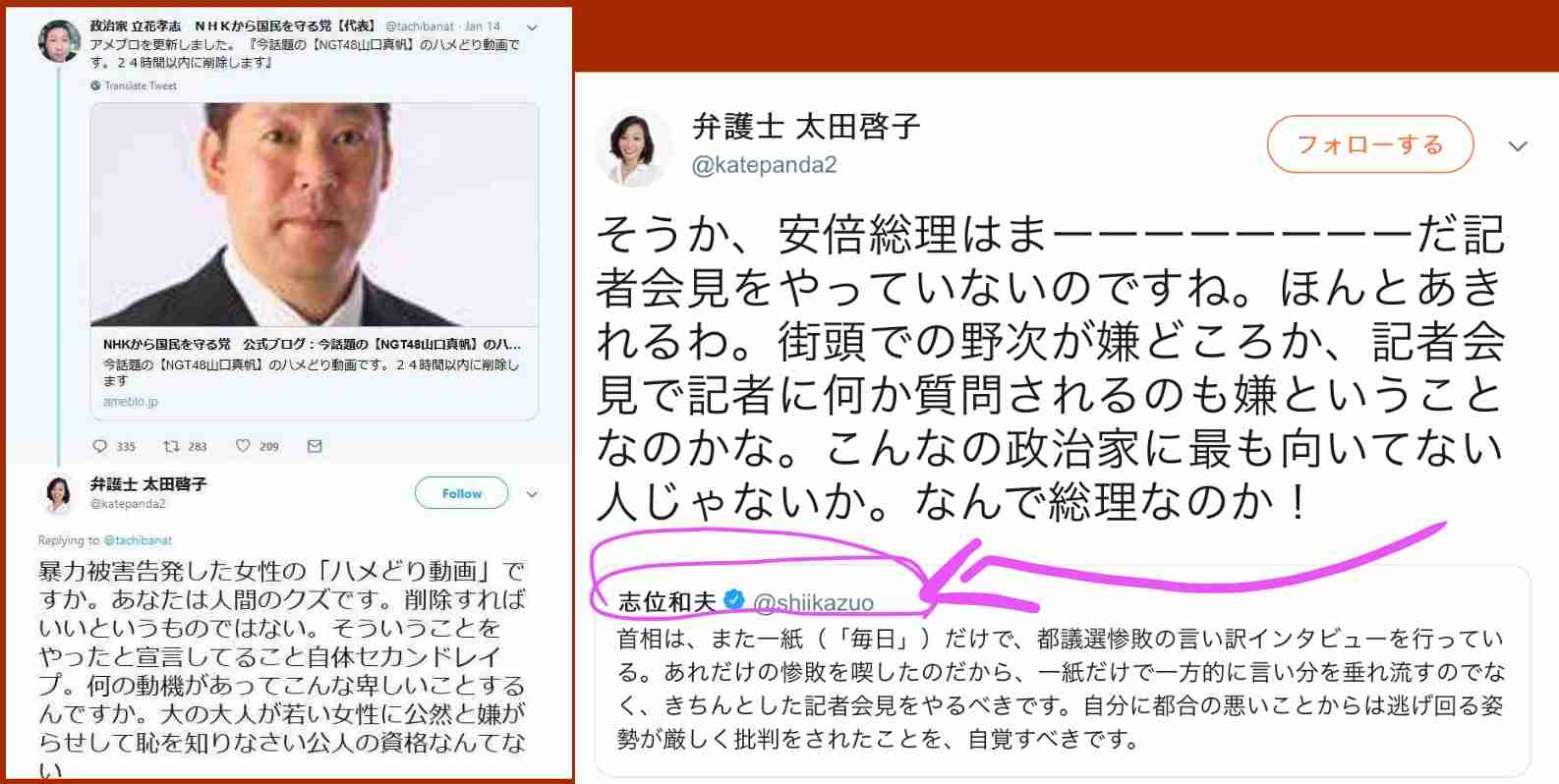Open the ameblo.jp blog card thumbnail
The width and height of the screenshot is (1559, 784).
(x=315, y=214)
